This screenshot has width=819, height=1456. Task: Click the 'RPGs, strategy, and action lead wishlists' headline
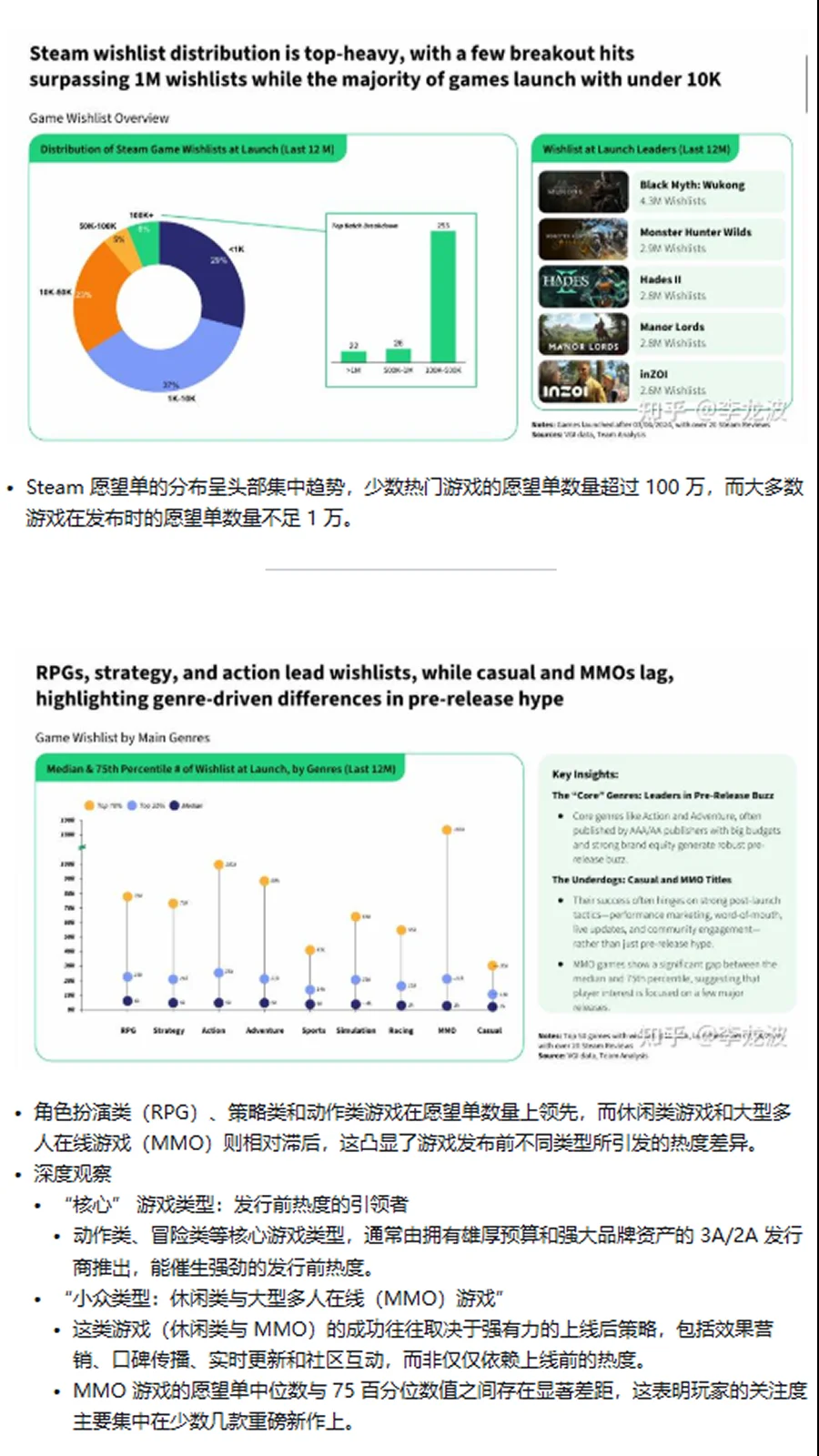355,686
